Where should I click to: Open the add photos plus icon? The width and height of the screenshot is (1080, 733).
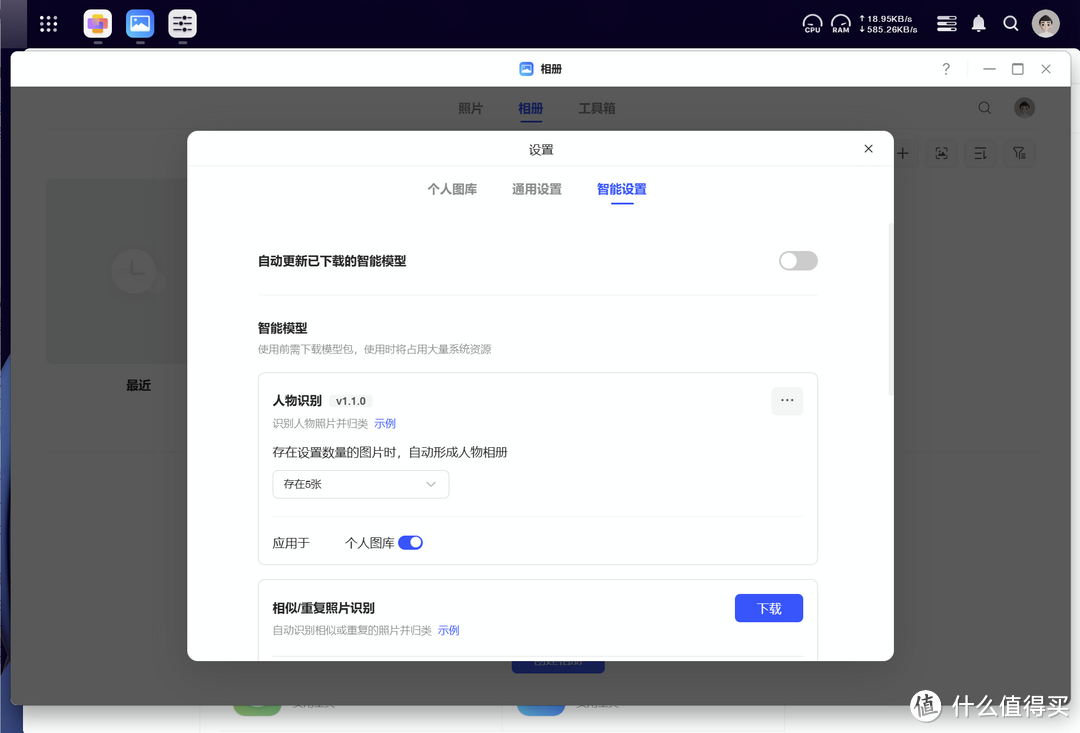[x=903, y=152]
